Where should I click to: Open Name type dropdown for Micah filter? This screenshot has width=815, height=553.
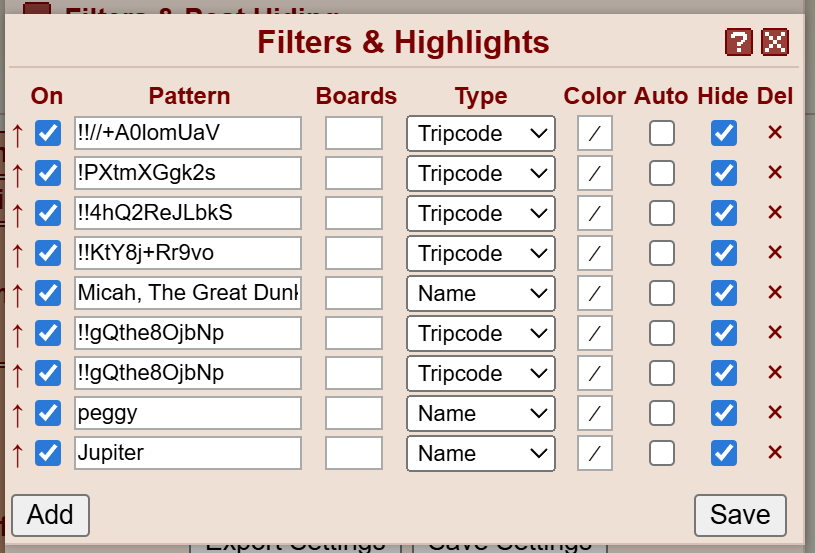click(481, 294)
